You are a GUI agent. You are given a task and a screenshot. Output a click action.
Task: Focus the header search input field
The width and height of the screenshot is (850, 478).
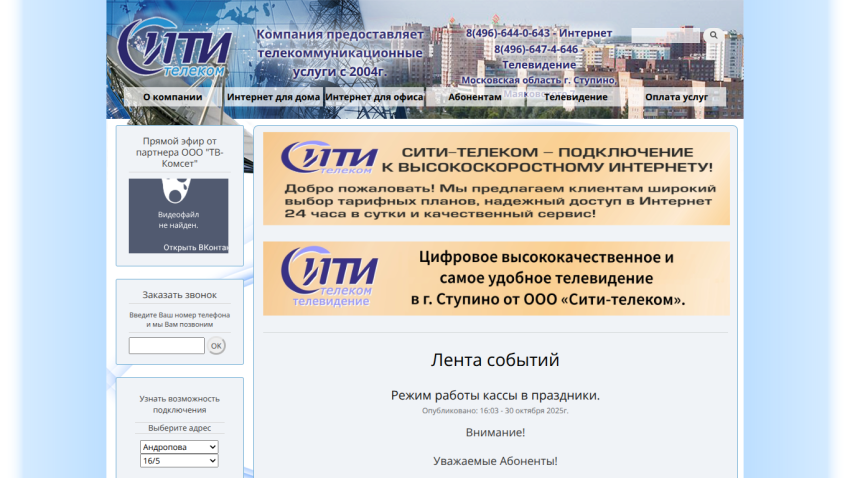[666, 35]
